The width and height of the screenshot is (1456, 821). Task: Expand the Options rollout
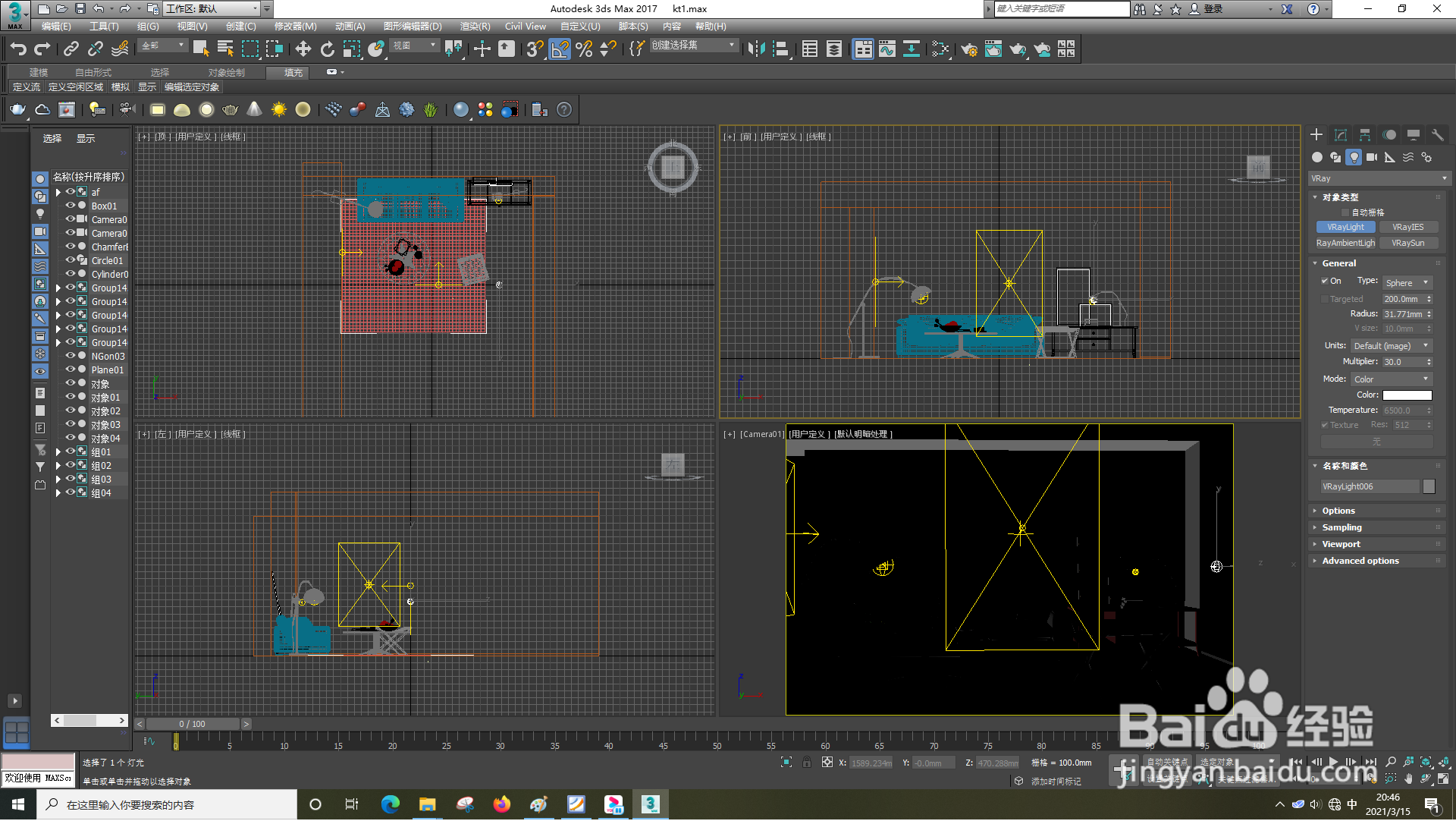click(x=1379, y=511)
